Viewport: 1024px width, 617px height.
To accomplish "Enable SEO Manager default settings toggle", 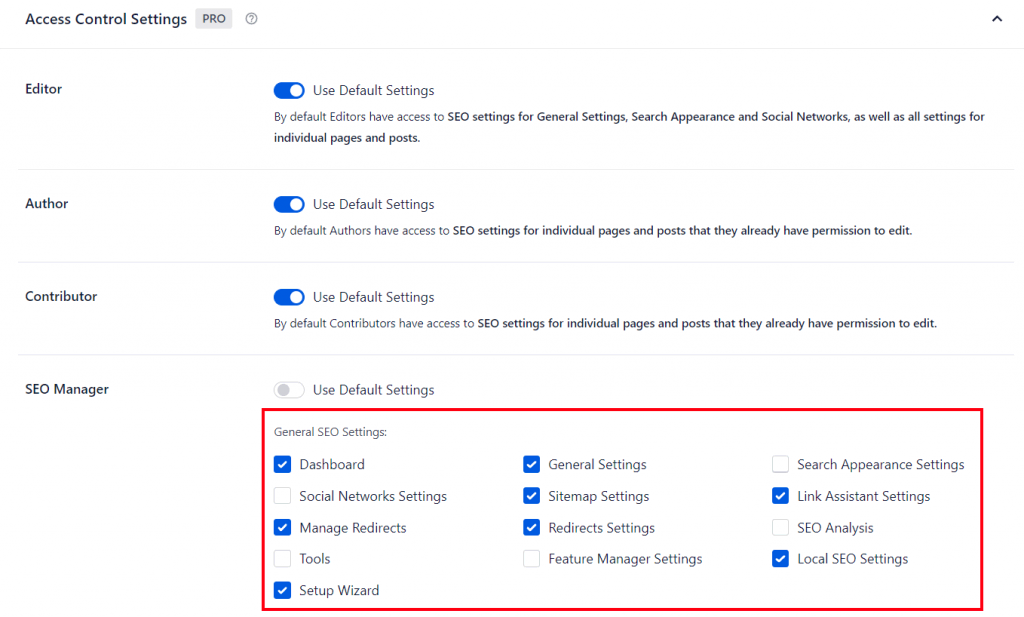I will 289,390.
